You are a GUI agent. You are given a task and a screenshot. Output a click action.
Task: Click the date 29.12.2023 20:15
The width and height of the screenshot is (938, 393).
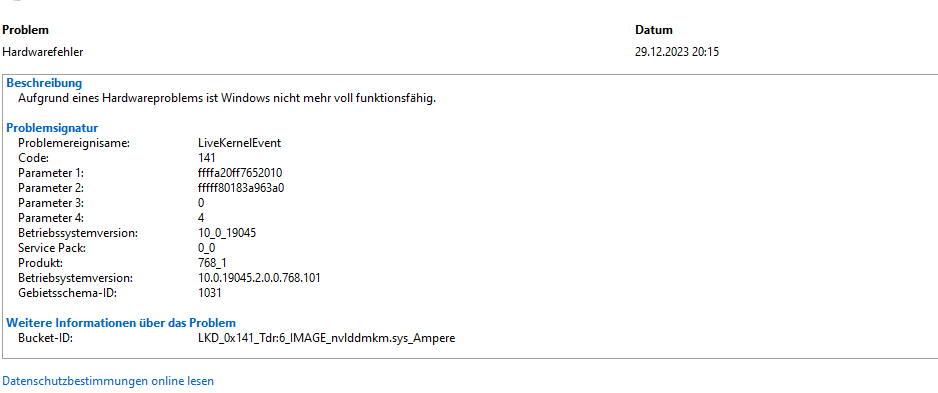677,52
